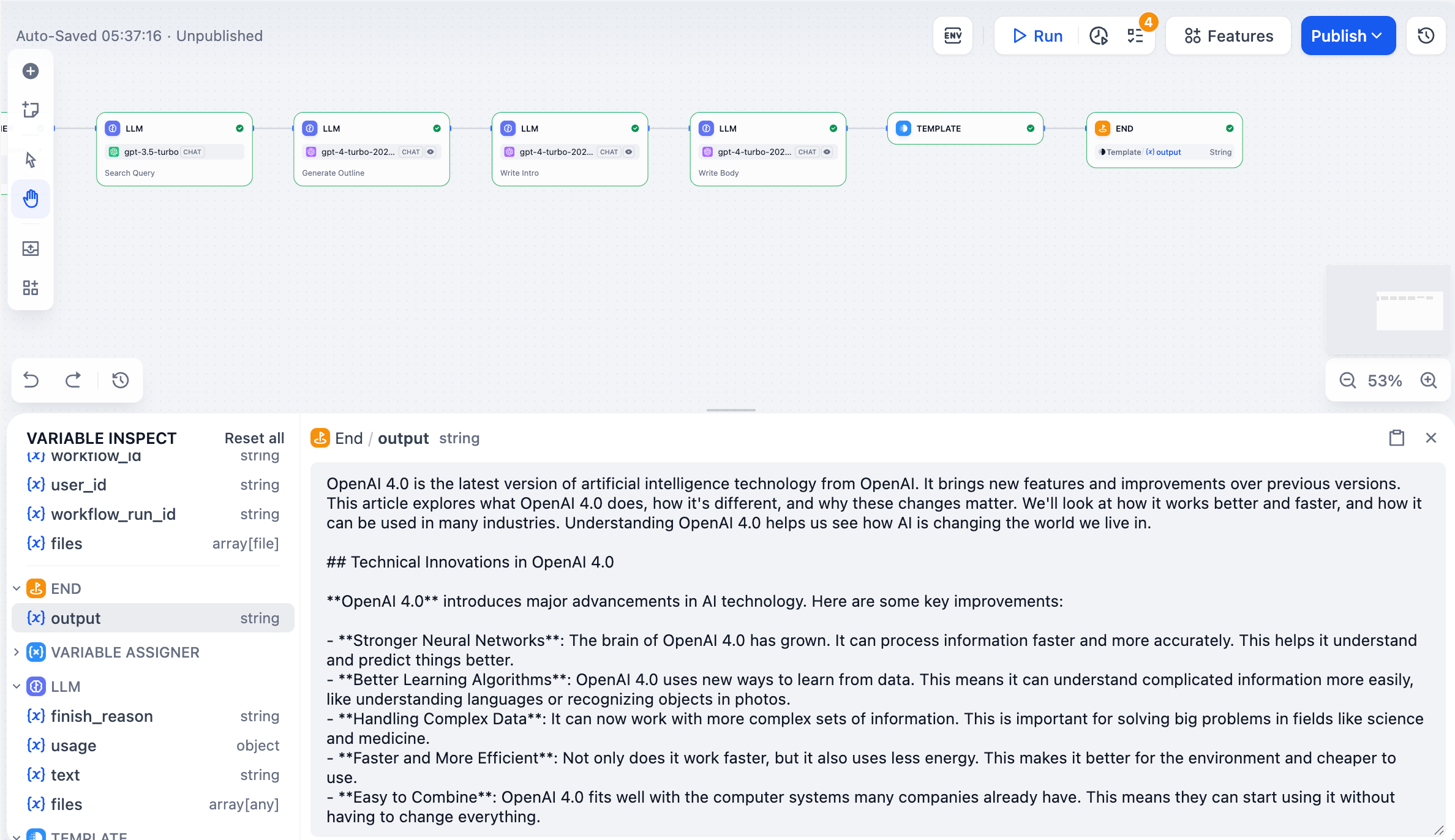The height and width of the screenshot is (840, 1455).
Task: Open the environment variables ENV button
Action: point(953,36)
